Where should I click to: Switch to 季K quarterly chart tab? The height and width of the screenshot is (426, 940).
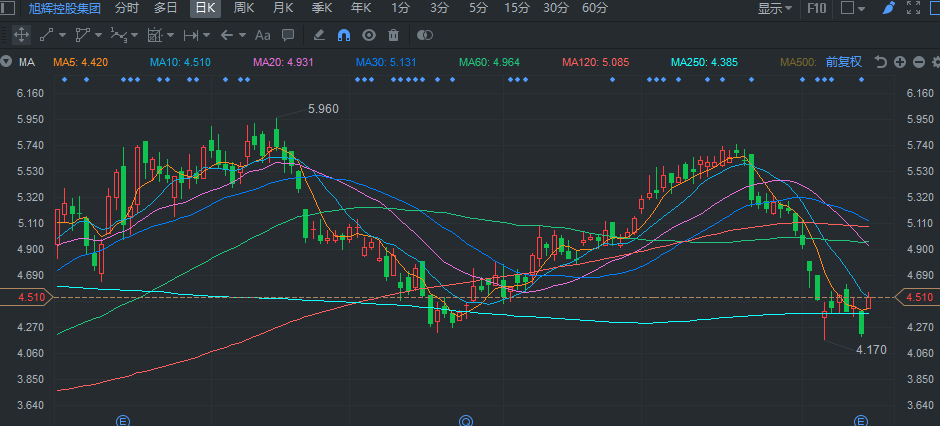point(322,8)
